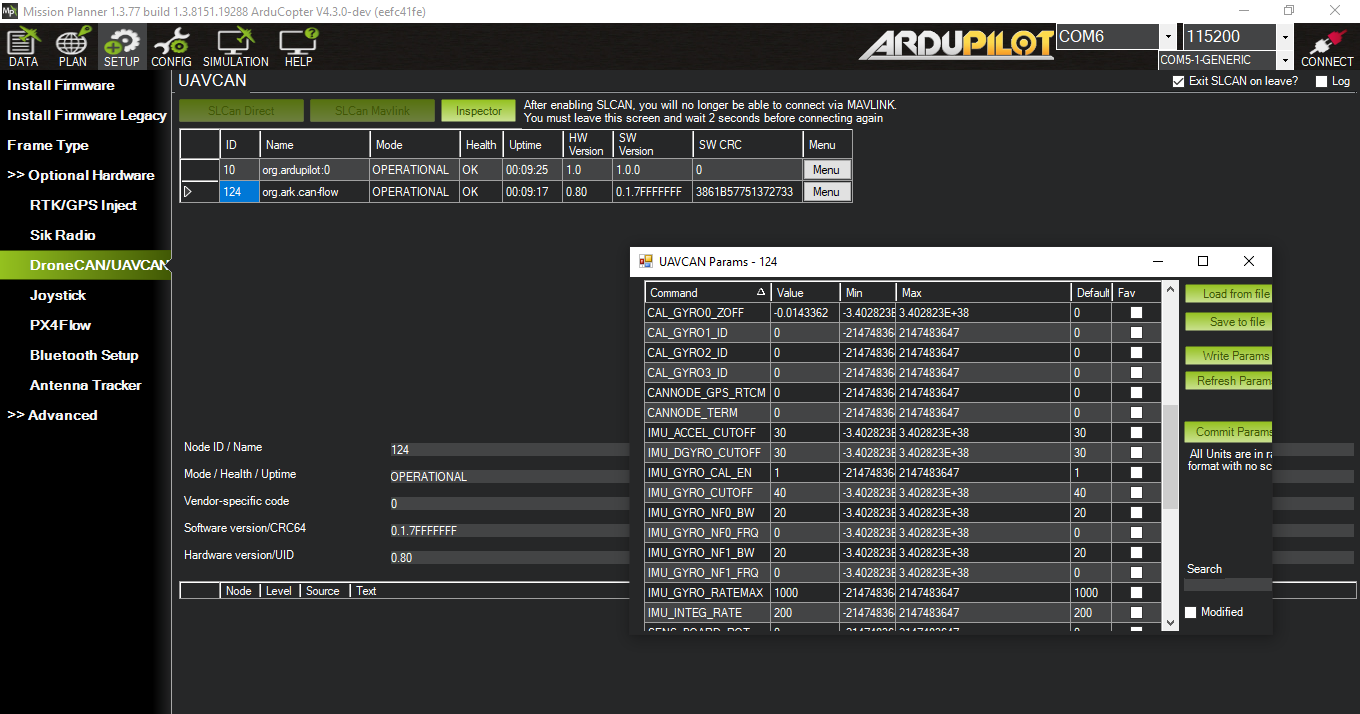1360x714 pixels.
Task: Click the SW CRC column header
Action: 747,145
